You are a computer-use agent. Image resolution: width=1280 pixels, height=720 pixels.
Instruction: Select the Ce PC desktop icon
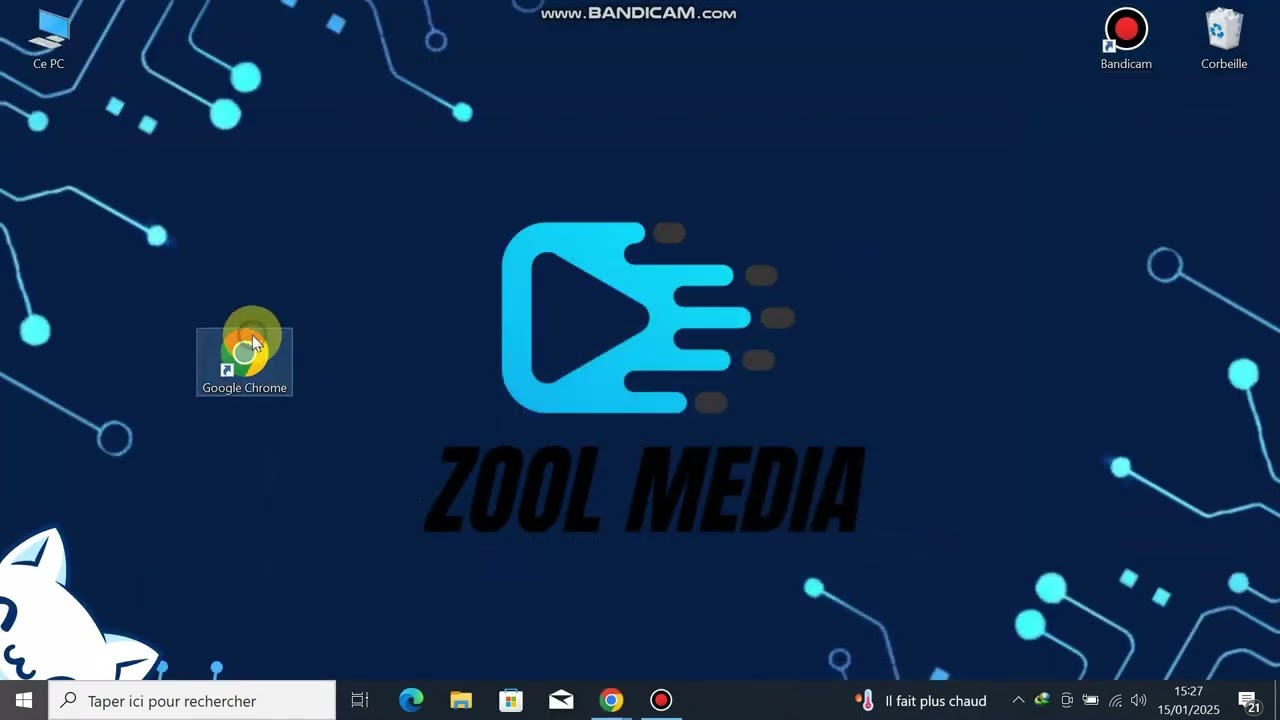pyautogui.click(x=48, y=40)
